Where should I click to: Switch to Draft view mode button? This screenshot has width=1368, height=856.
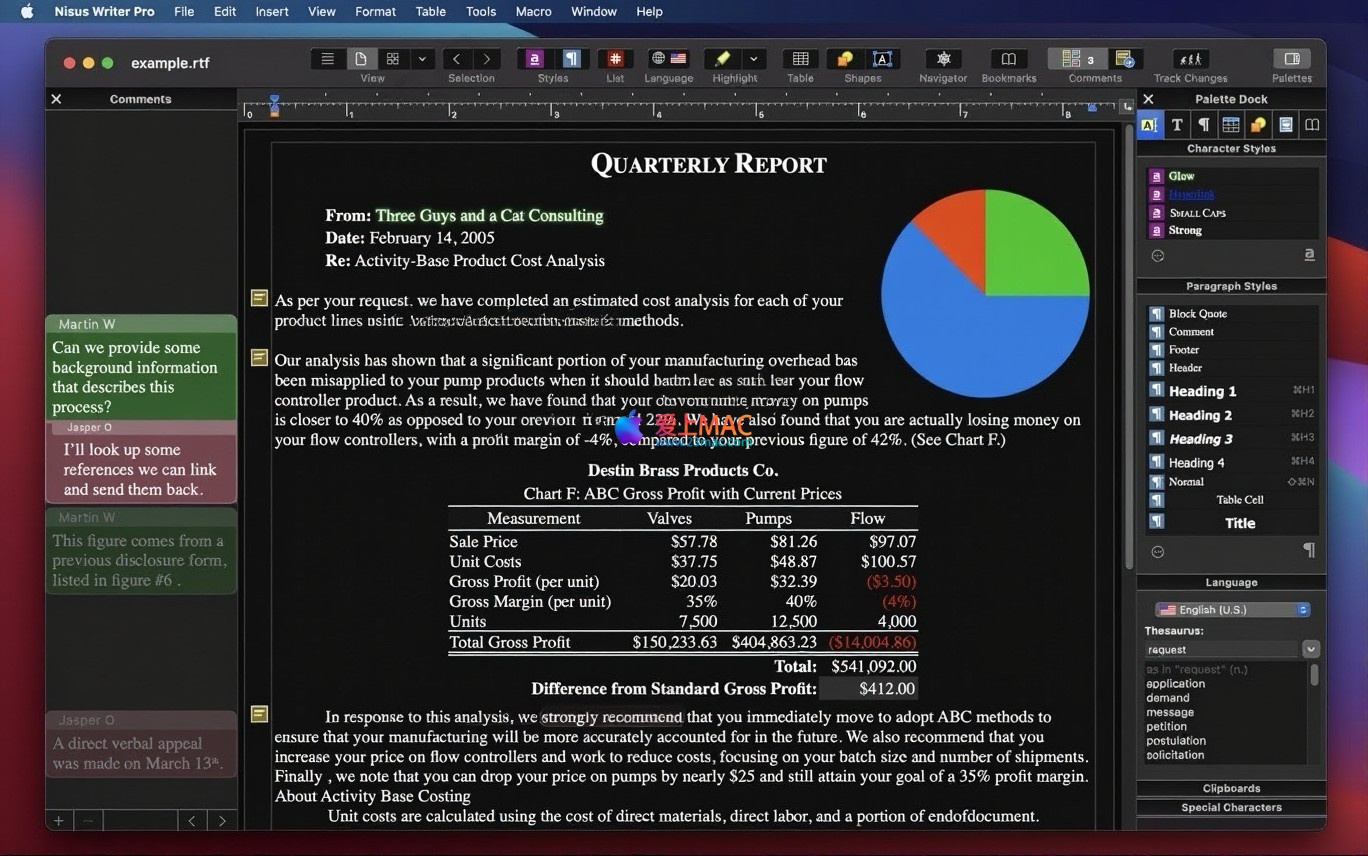pyautogui.click(x=327, y=59)
